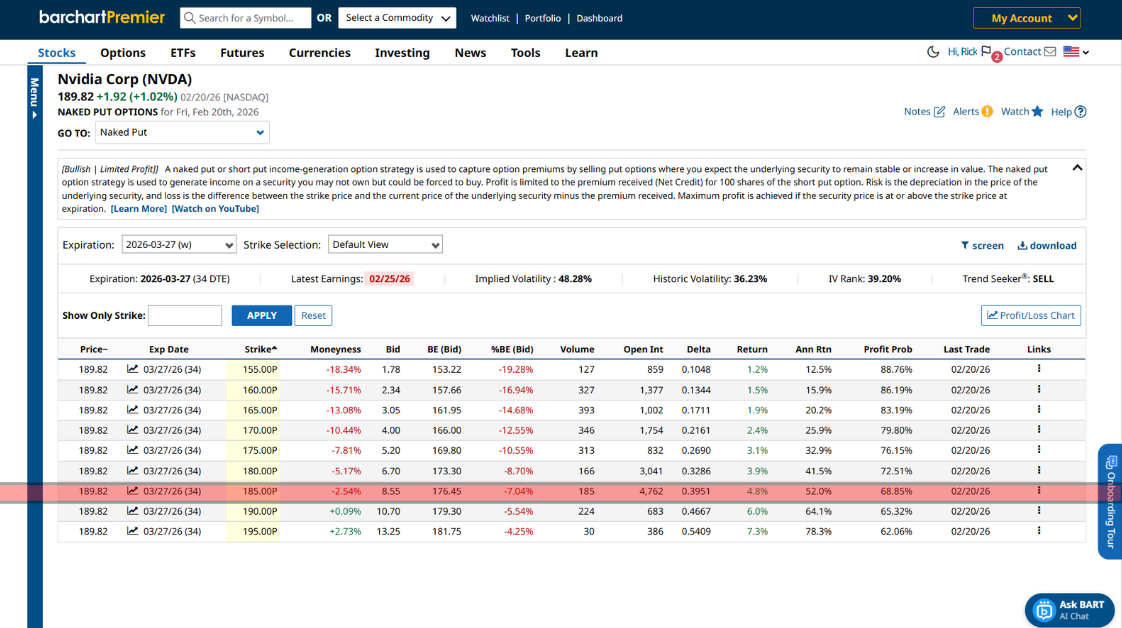Collapse the strategy description panel
Viewport: 1122px width, 628px height.
click(x=1077, y=168)
